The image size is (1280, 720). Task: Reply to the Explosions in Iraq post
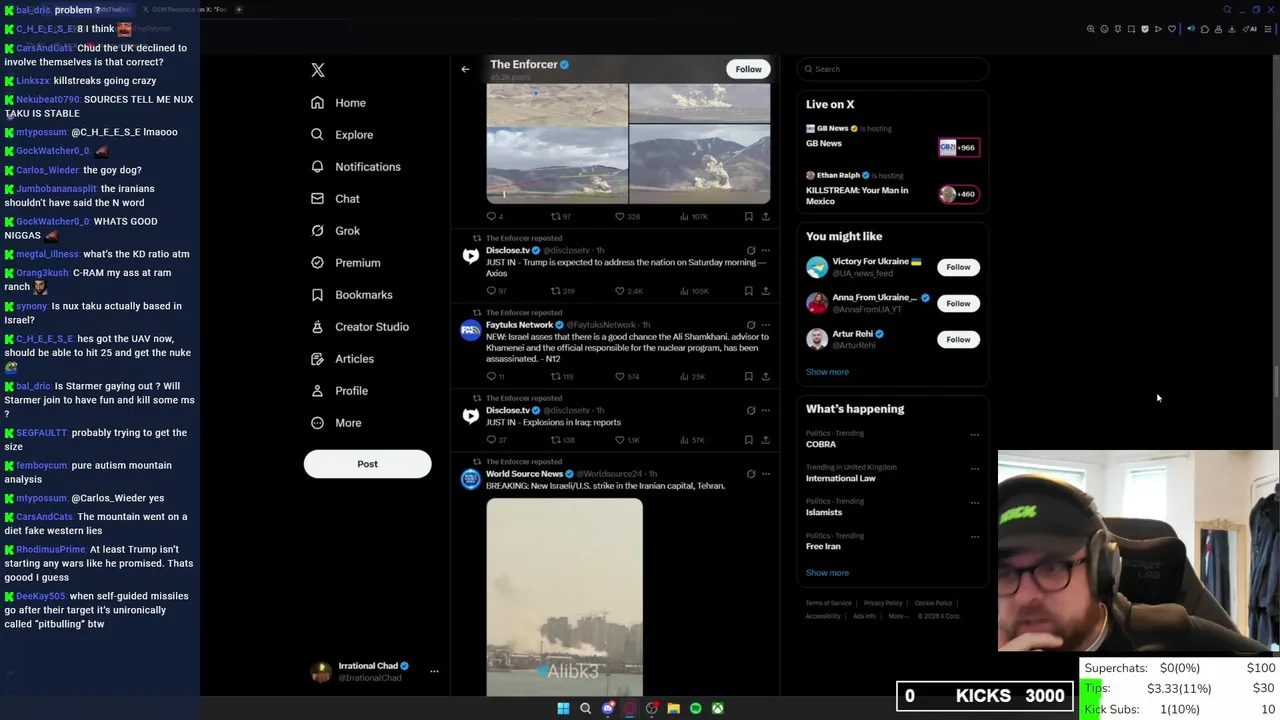491,440
